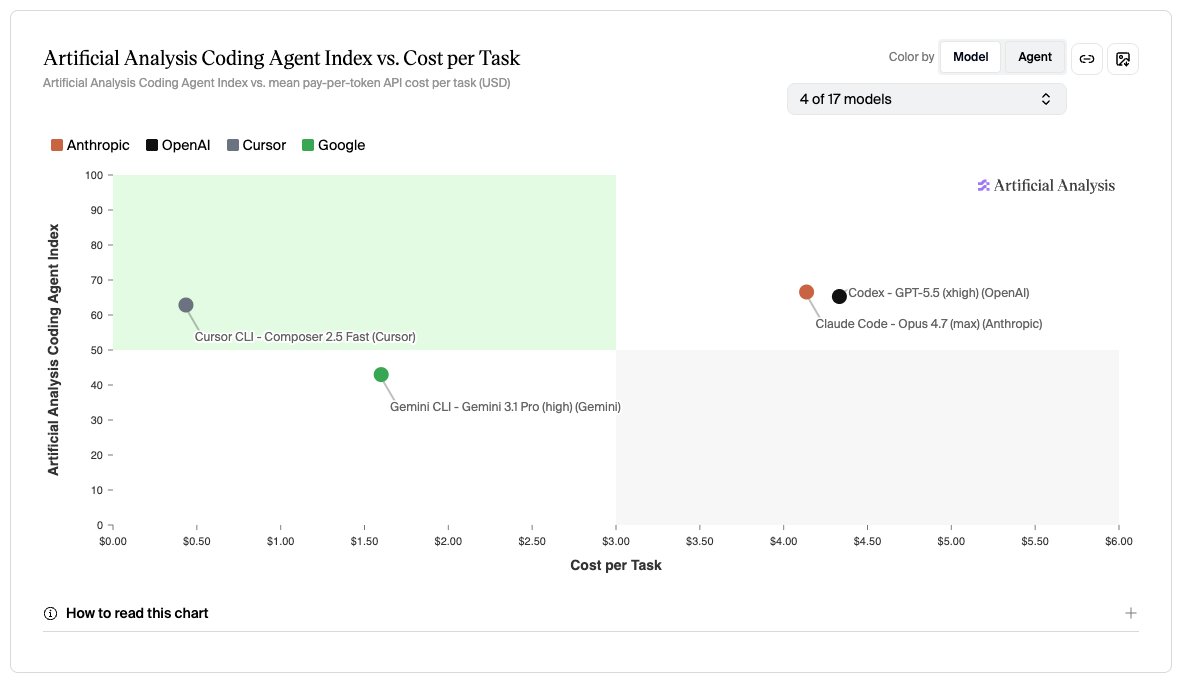Open How to read this chart
This screenshot has height=682, width=1181.
click(x=590, y=613)
